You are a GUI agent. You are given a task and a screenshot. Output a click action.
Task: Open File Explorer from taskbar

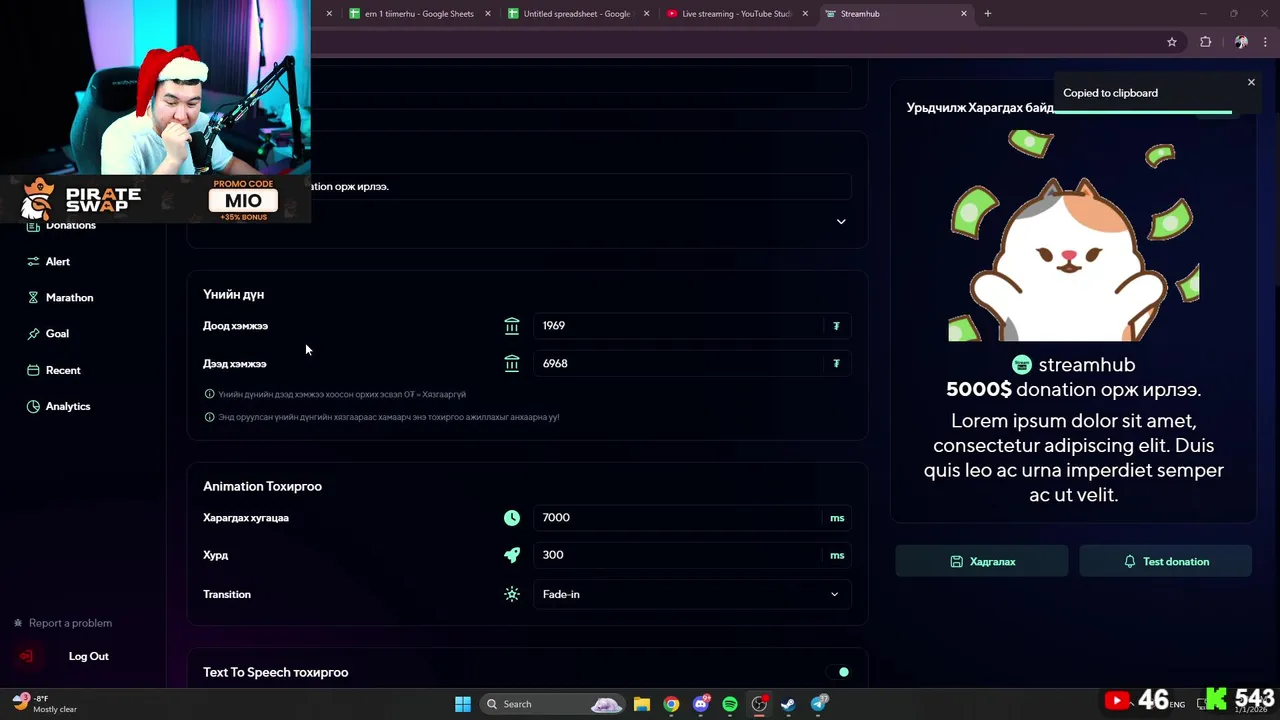click(x=642, y=704)
